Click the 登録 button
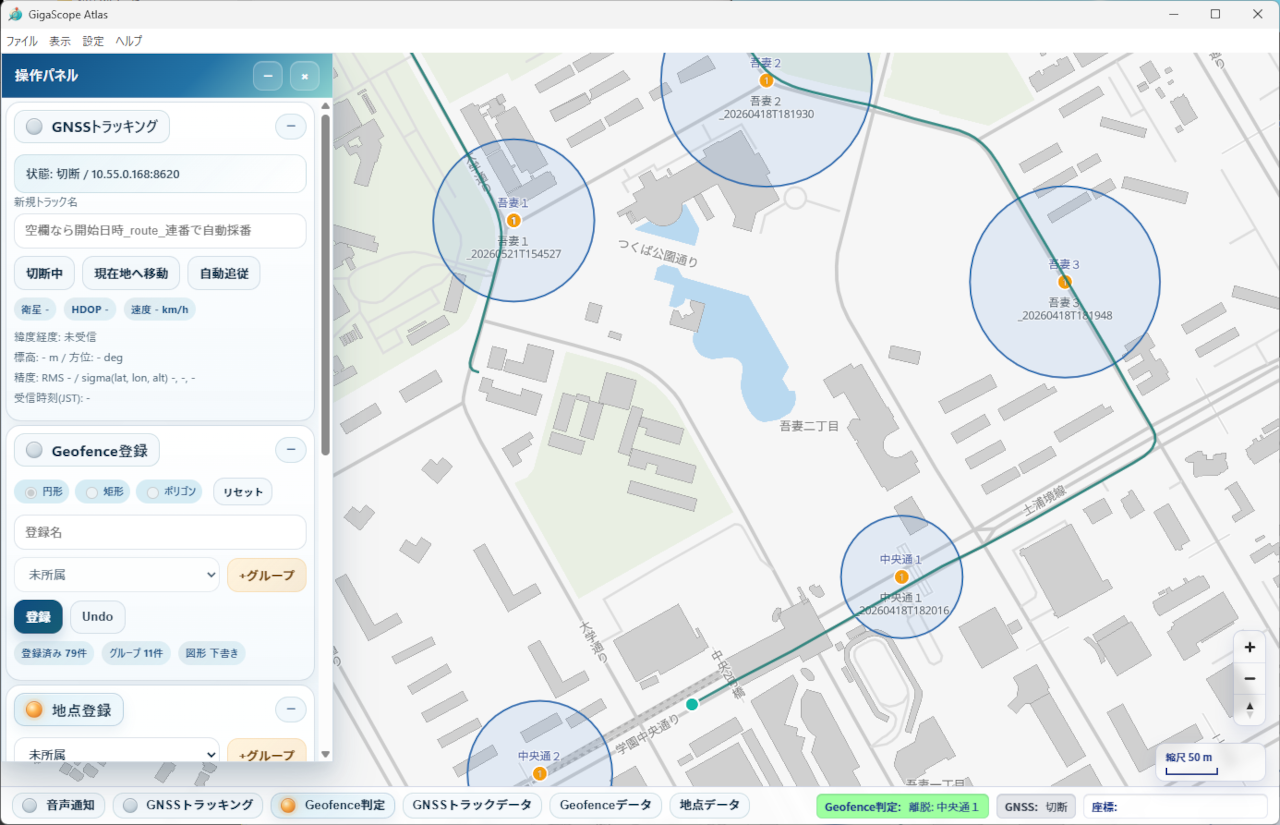Viewport: 1280px width, 825px height. click(x=38, y=617)
